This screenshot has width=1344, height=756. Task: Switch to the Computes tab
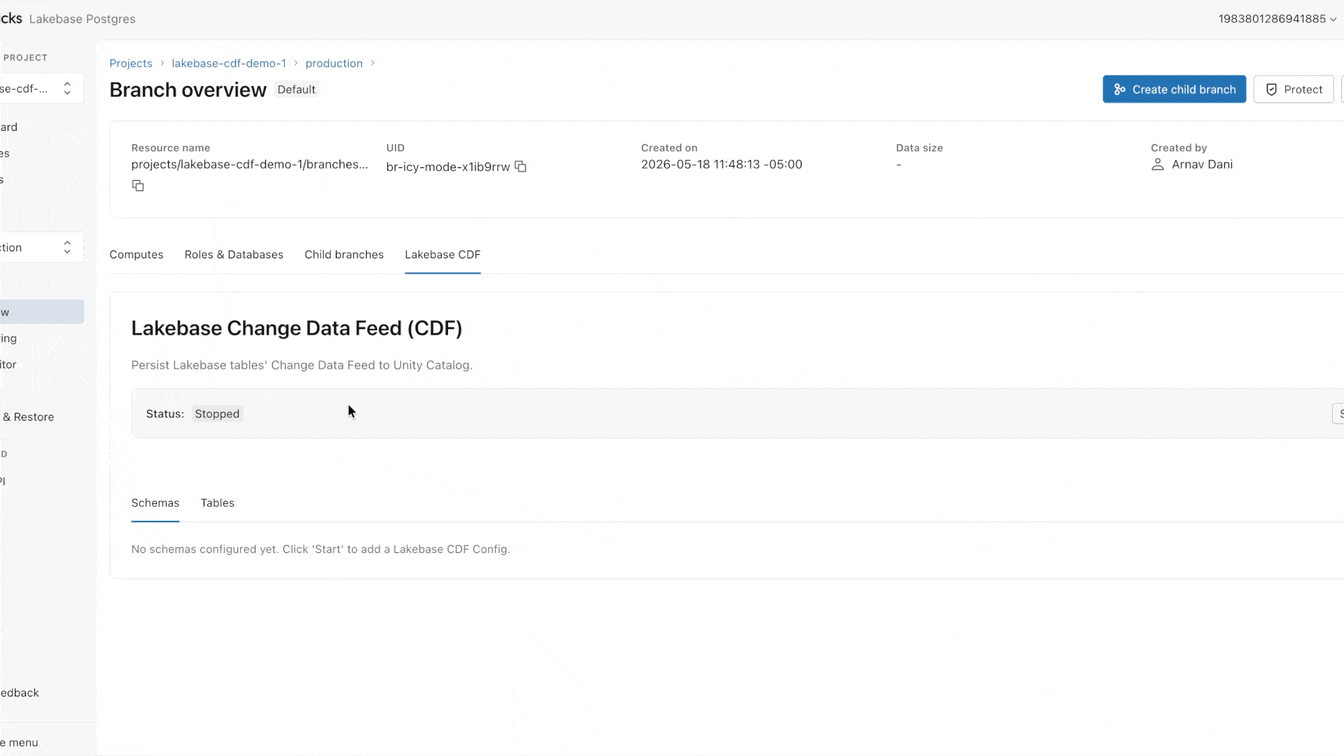tap(136, 255)
